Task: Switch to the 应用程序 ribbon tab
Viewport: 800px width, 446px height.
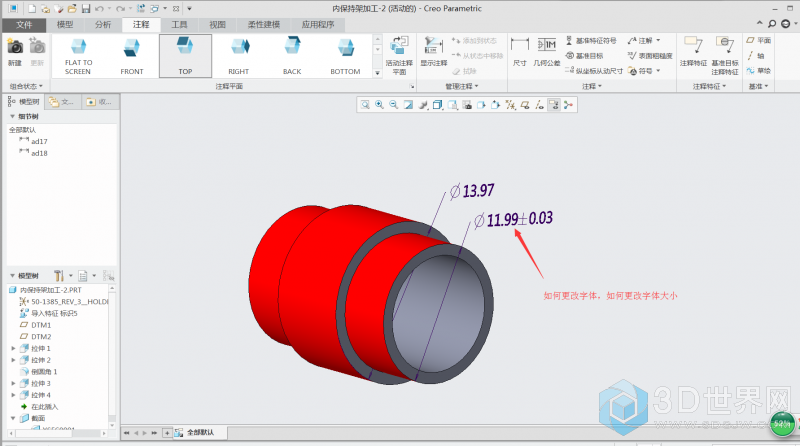Action: (x=318, y=24)
